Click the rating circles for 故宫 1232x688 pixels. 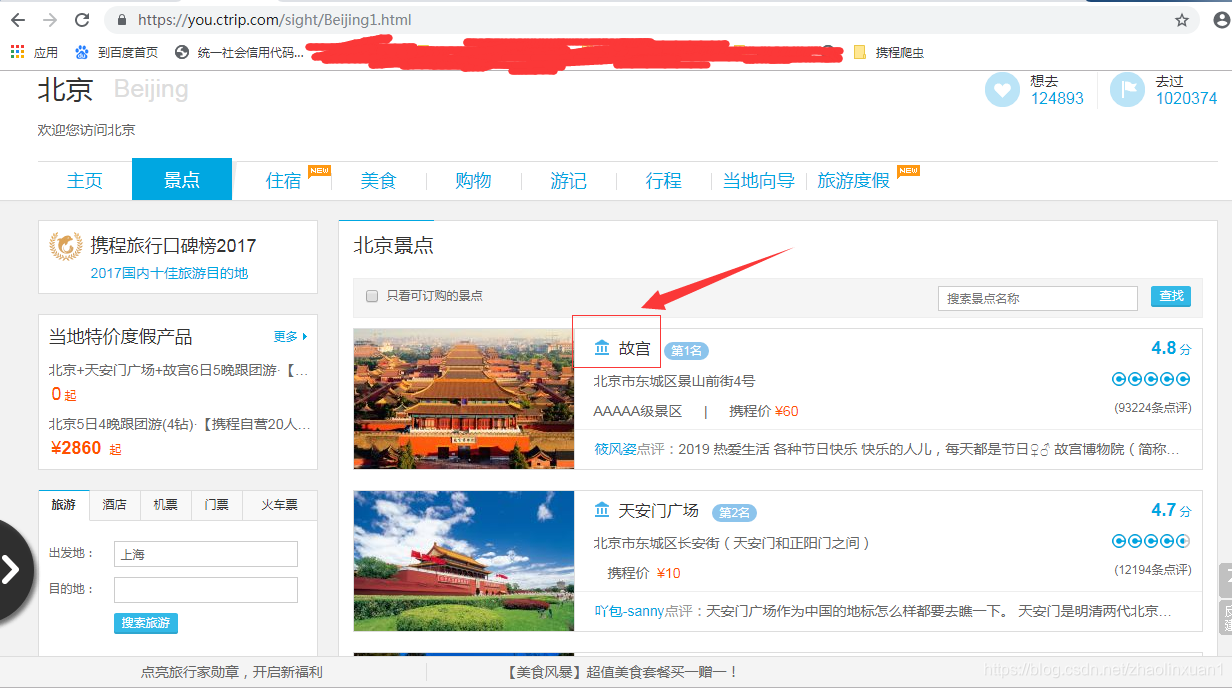1151,379
